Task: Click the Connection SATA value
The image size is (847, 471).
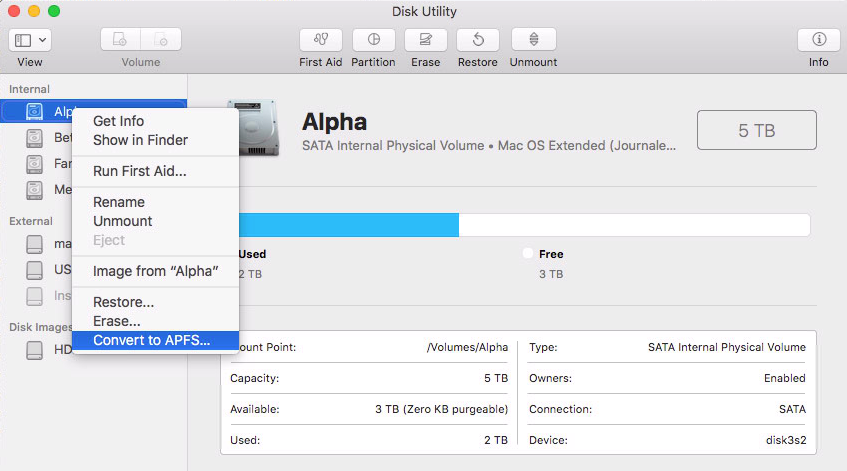Action: click(x=792, y=409)
